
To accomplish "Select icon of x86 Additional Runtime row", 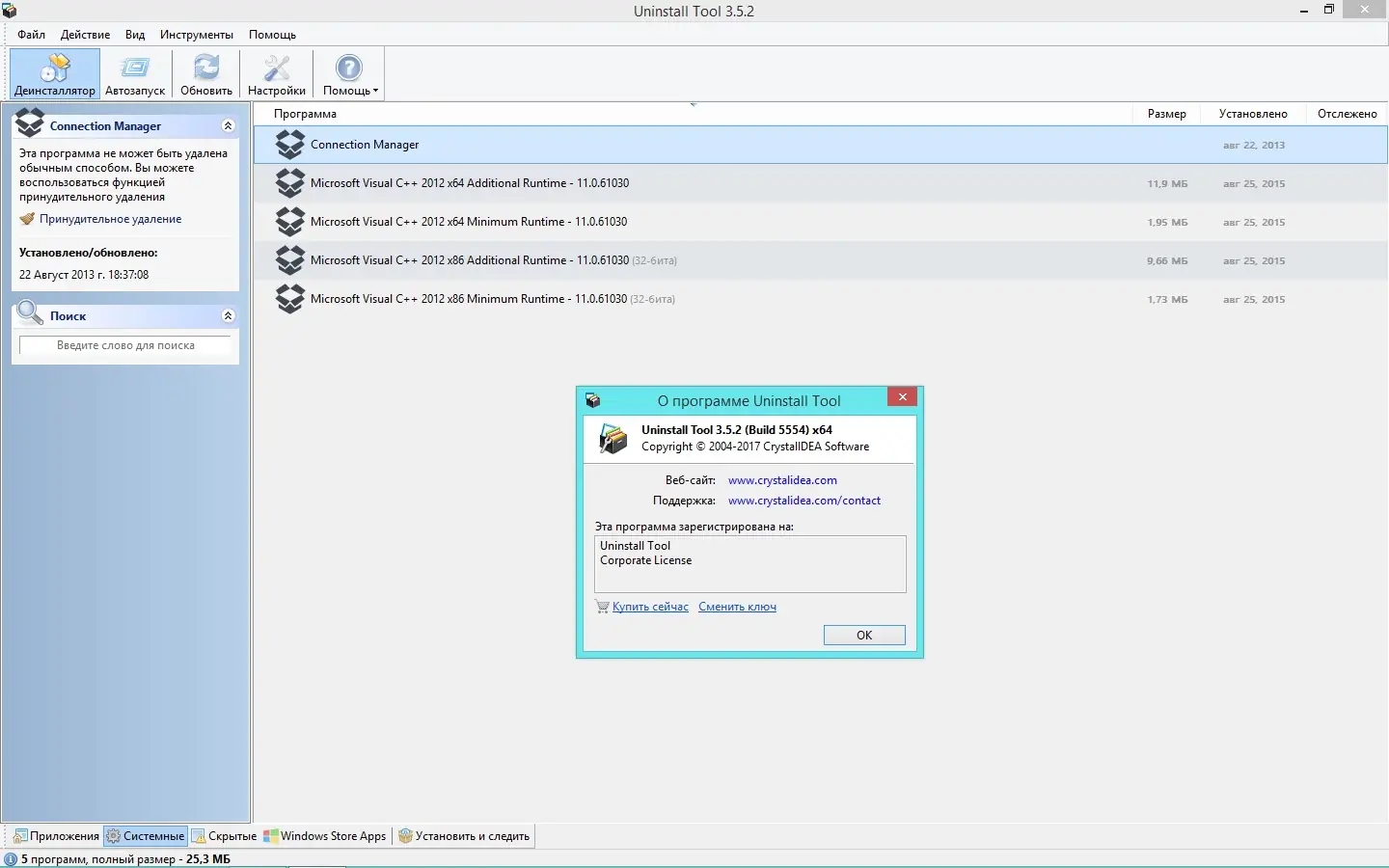I will pyautogui.click(x=290, y=260).
